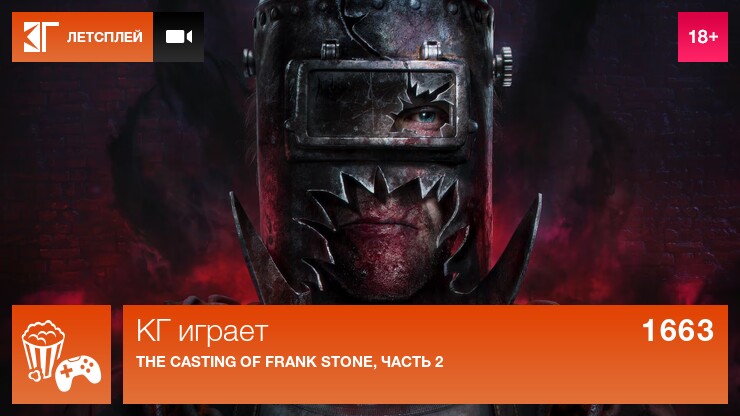
Task: Click the pink 18+ age rating badge
Action: pos(703,37)
